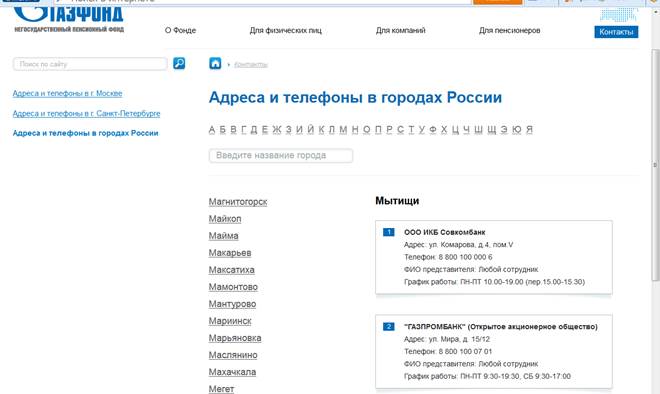Select the city Макарьев
This screenshot has height=394, width=660.
[x=230, y=253]
